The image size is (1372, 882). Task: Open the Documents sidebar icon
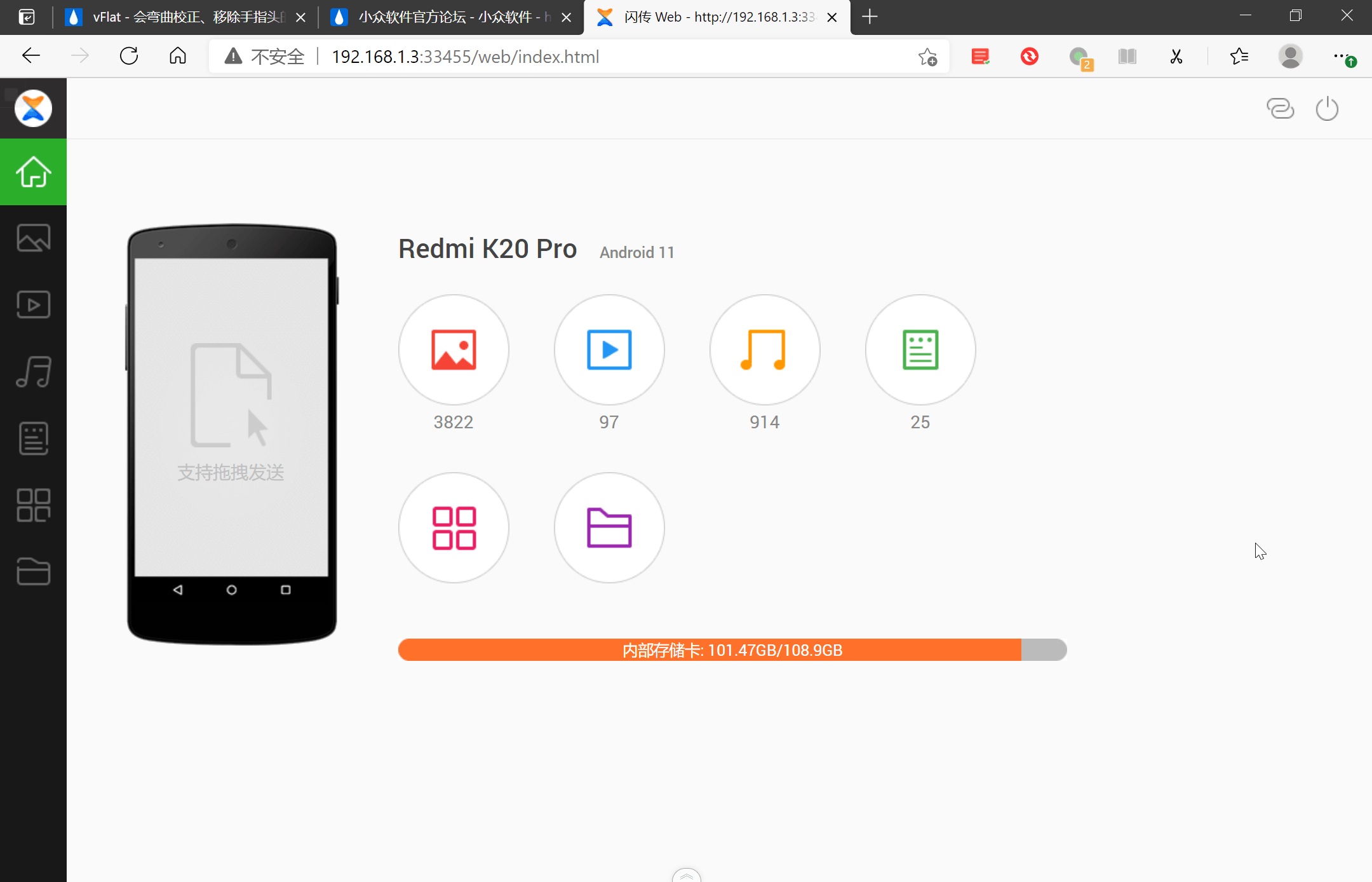tap(33, 438)
